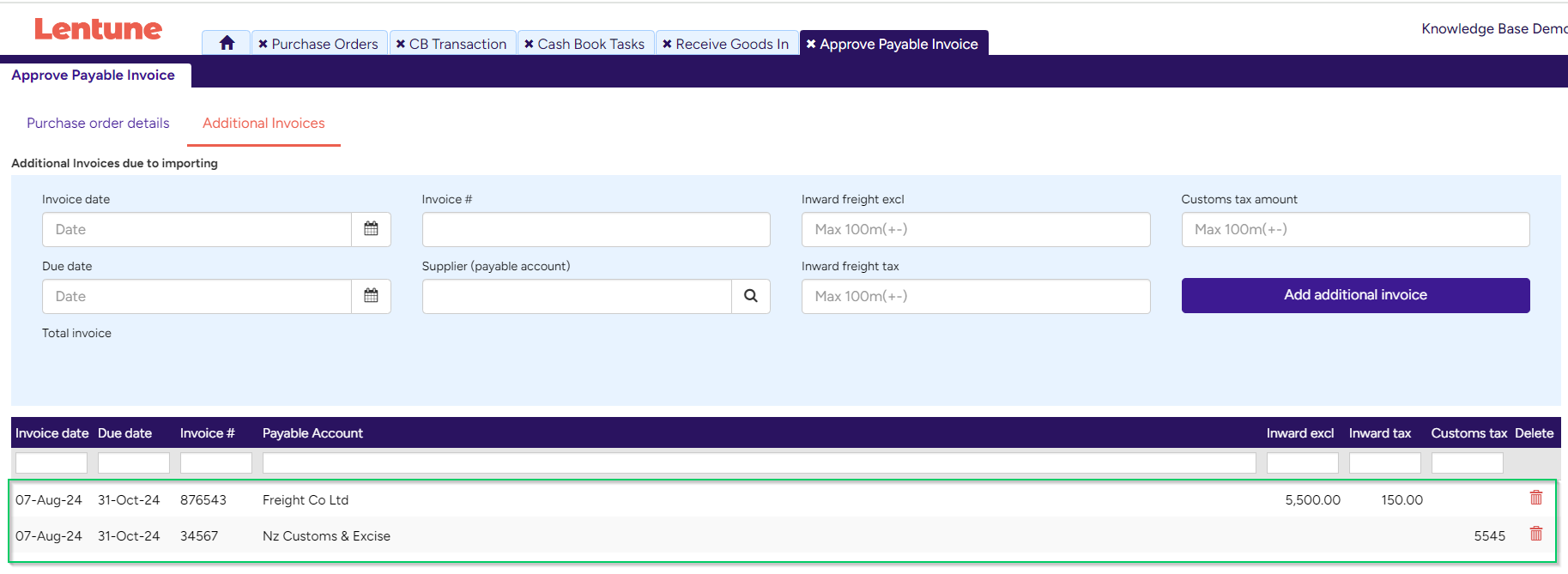Click the 5545 customs tax value
The width and height of the screenshot is (1568, 574).
pos(1489,536)
